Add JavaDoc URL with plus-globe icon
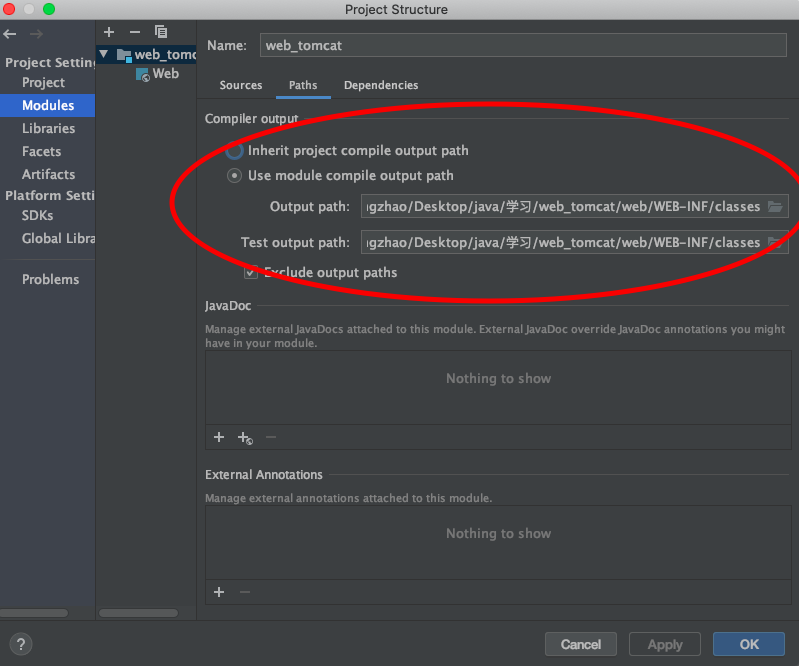This screenshot has width=799, height=666. pos(245,438)
